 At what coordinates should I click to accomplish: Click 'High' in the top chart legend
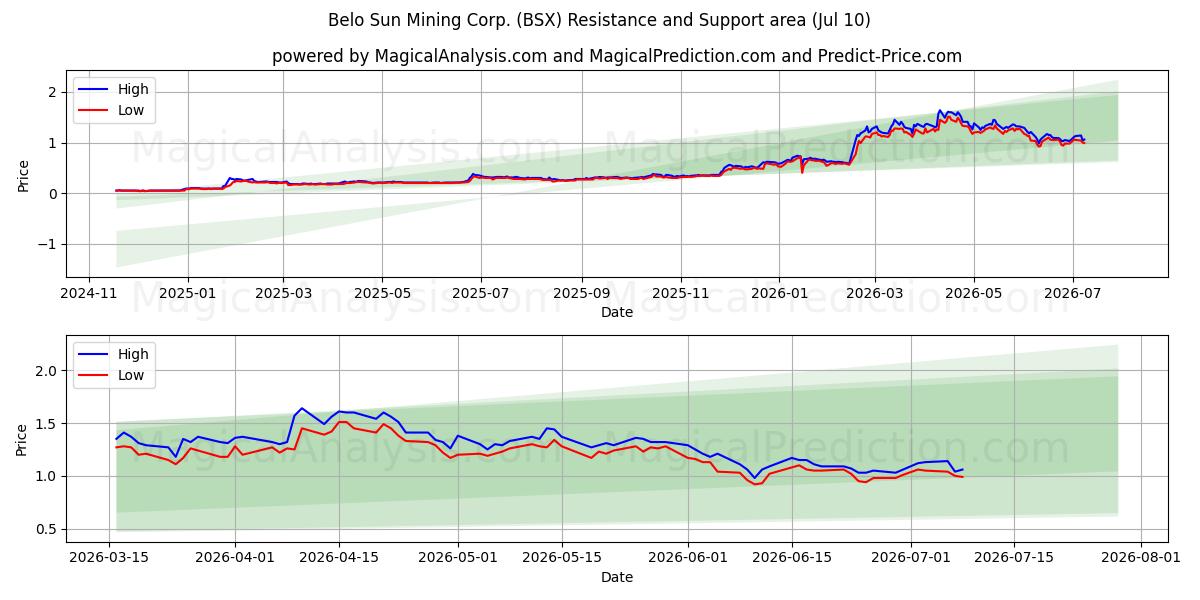click(x=133, y=89)
